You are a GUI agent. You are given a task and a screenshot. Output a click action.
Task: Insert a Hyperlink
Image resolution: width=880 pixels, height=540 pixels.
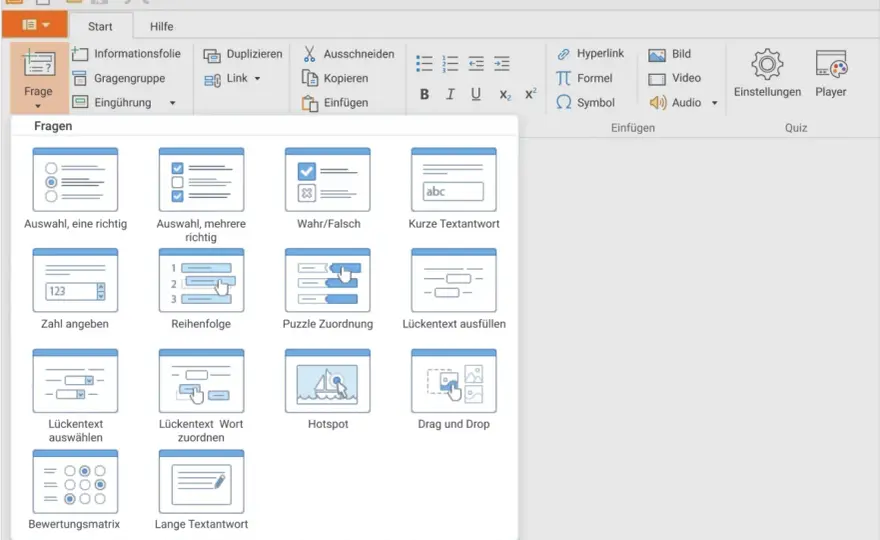click(590, 53)
